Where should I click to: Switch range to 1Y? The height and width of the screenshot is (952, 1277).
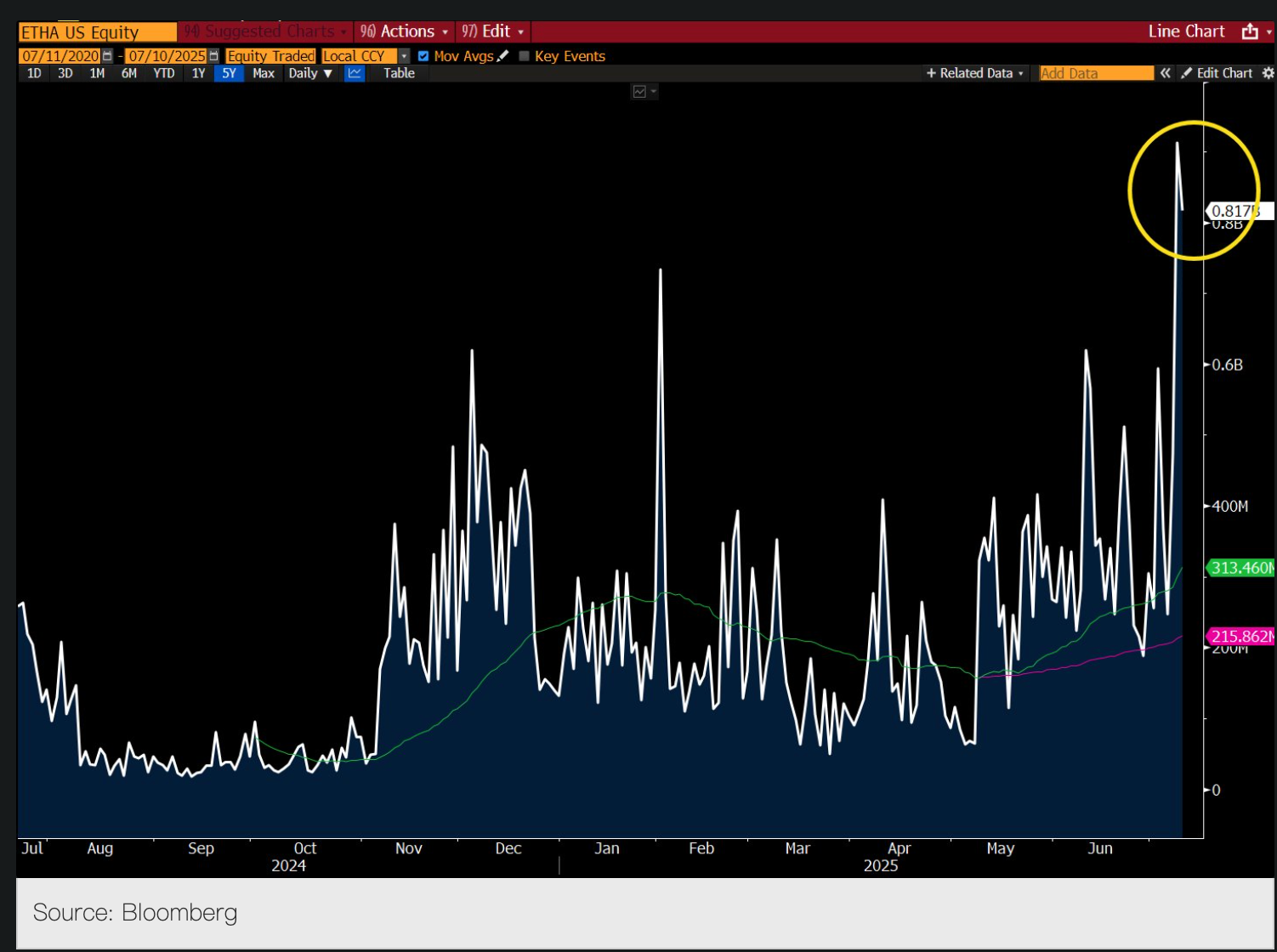point(198,73)
